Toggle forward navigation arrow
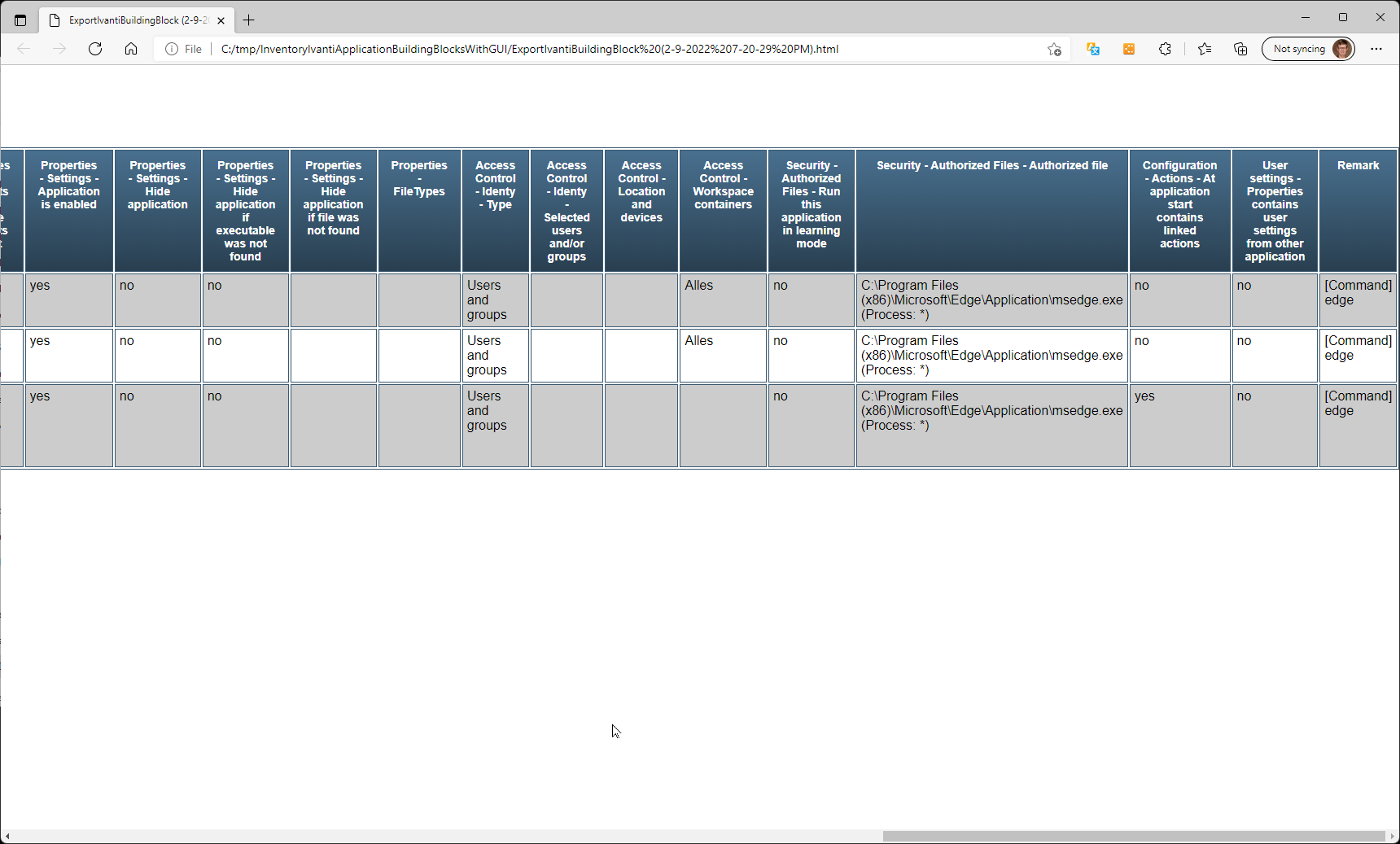1400x844 pixels. pyautogui.click(x=59, y=49)
